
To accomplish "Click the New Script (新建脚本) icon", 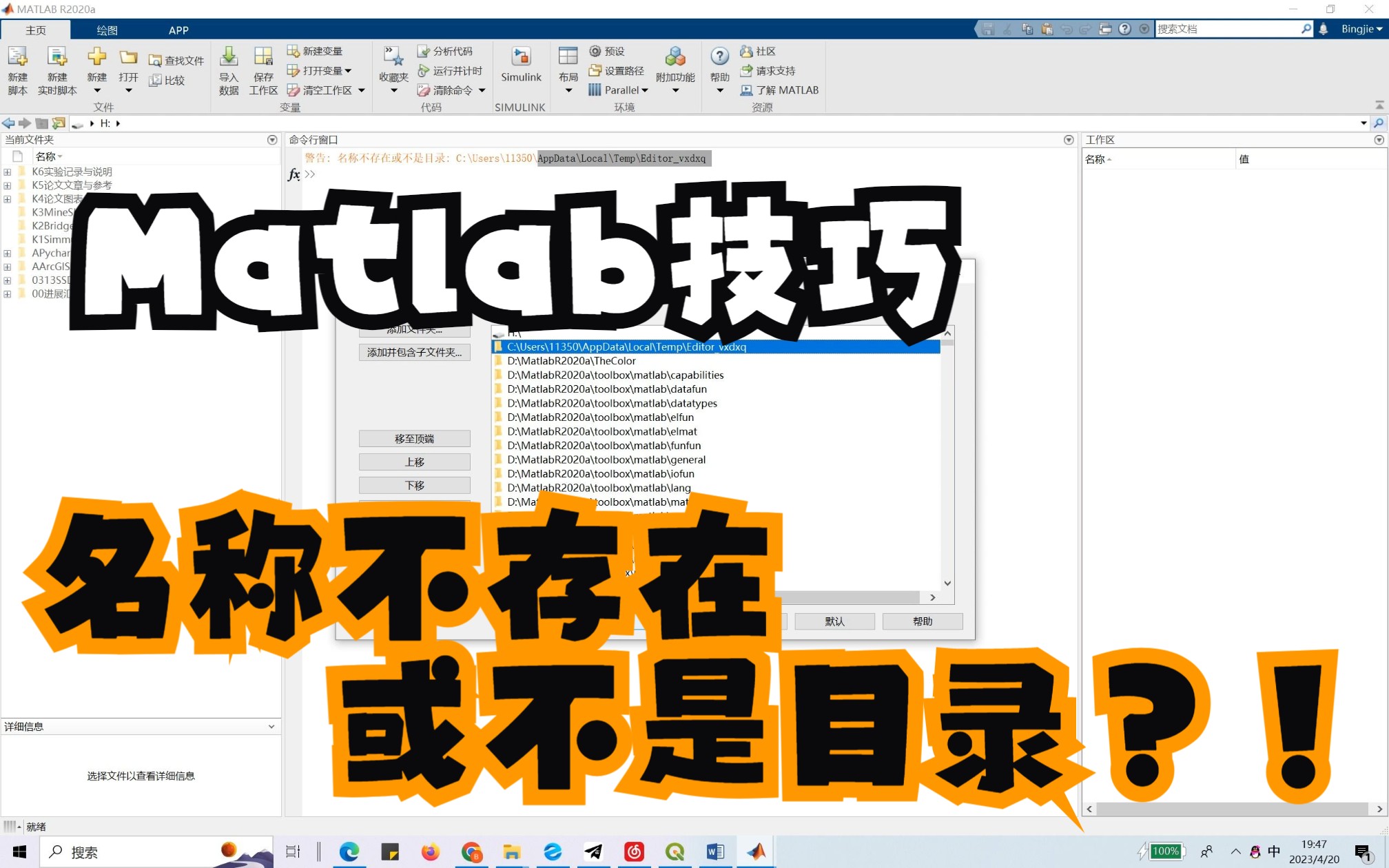I will [x=17, y=57].
